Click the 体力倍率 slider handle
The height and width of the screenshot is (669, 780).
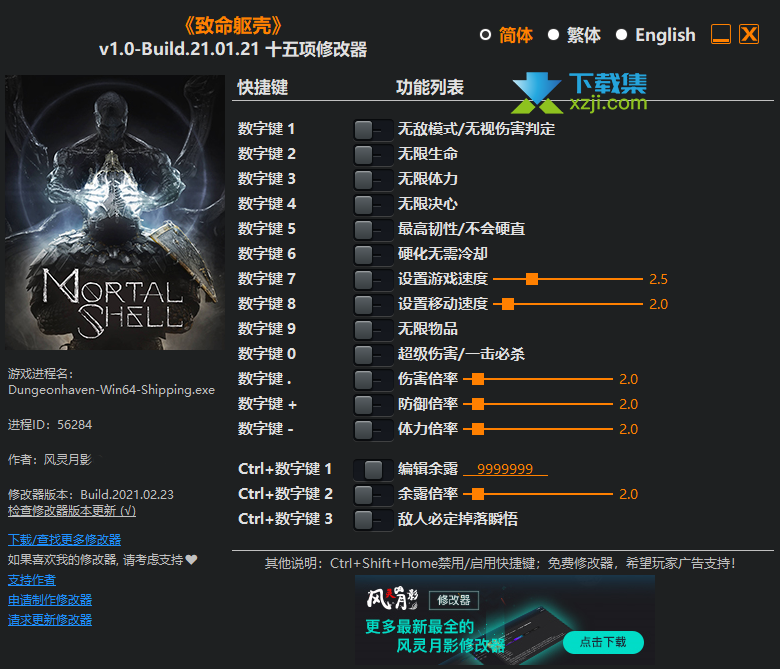click(x=478, y=429)
